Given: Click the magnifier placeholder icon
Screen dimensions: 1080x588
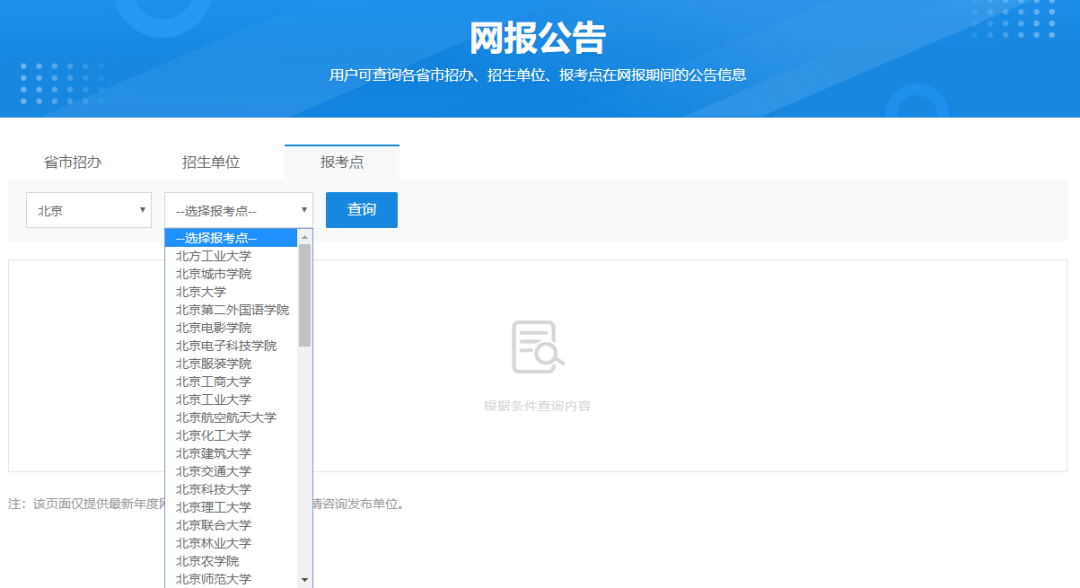Looking at the screenshot, I should (540, 346).
